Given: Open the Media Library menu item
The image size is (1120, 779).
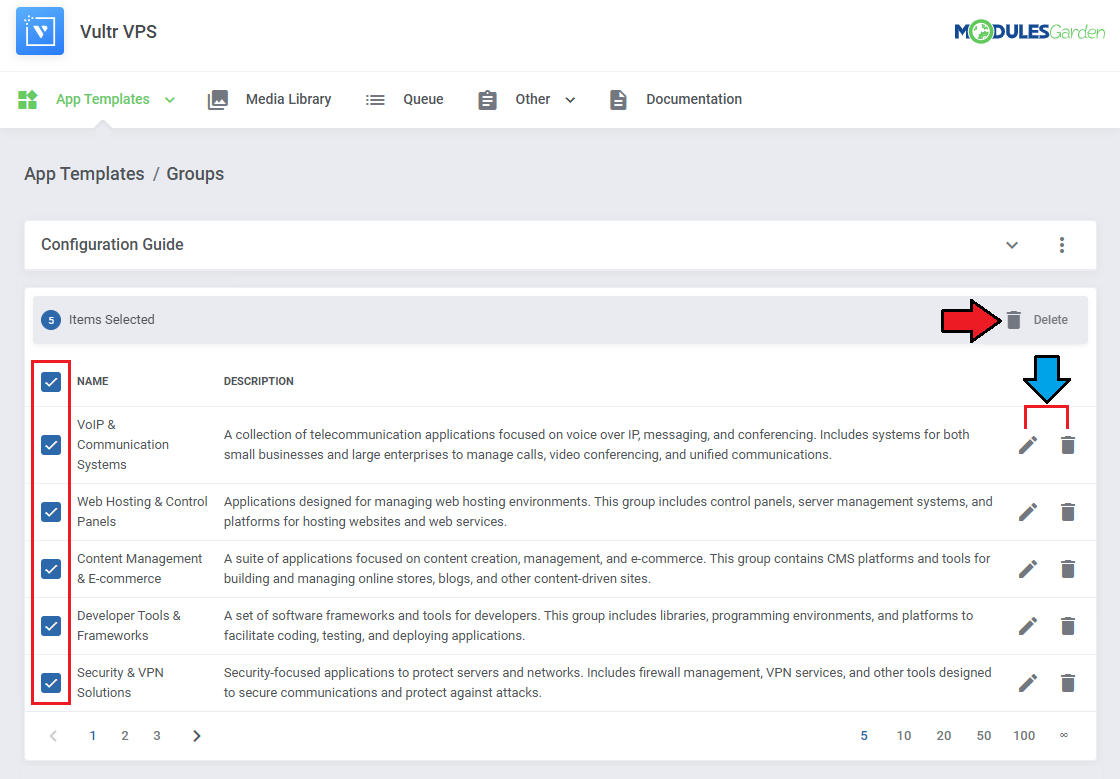Looking at the screenshot, I should [x=289, y=99].
